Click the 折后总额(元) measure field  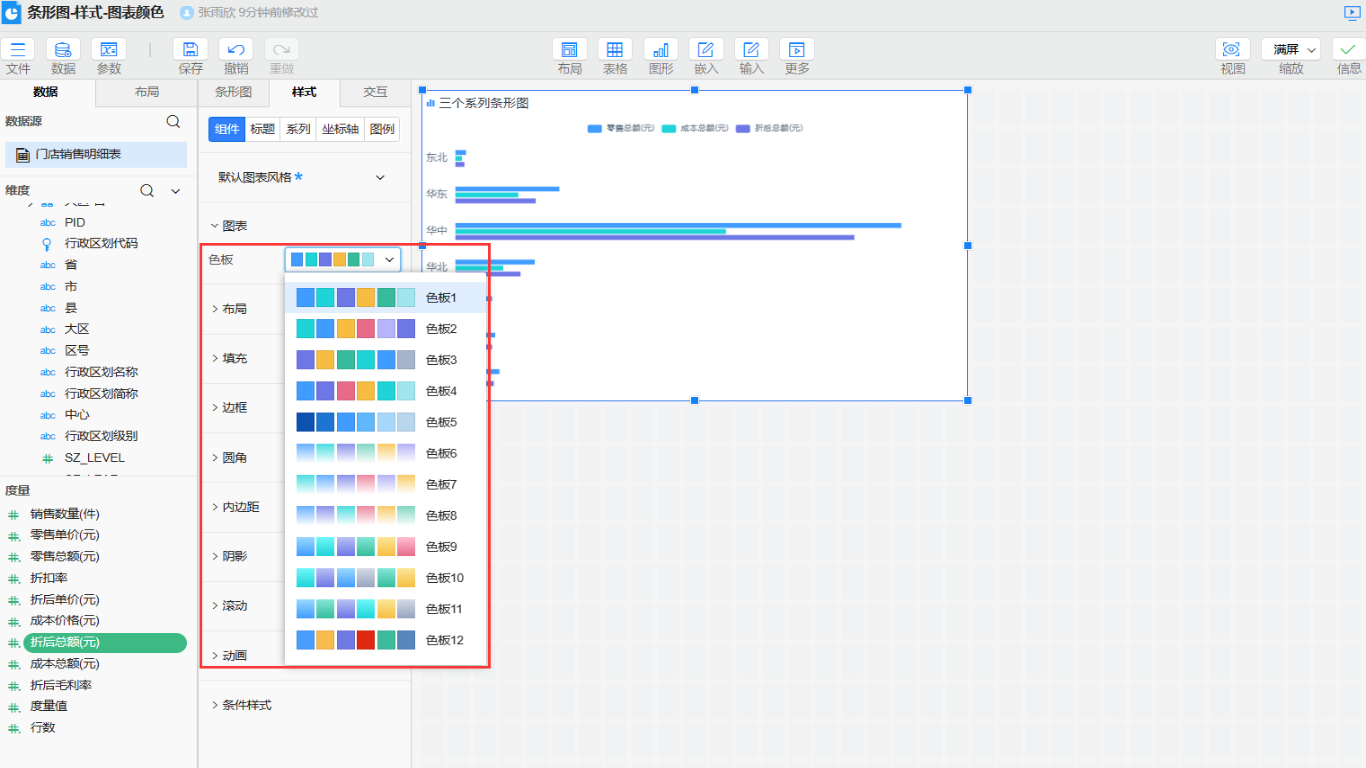[65, 642]
